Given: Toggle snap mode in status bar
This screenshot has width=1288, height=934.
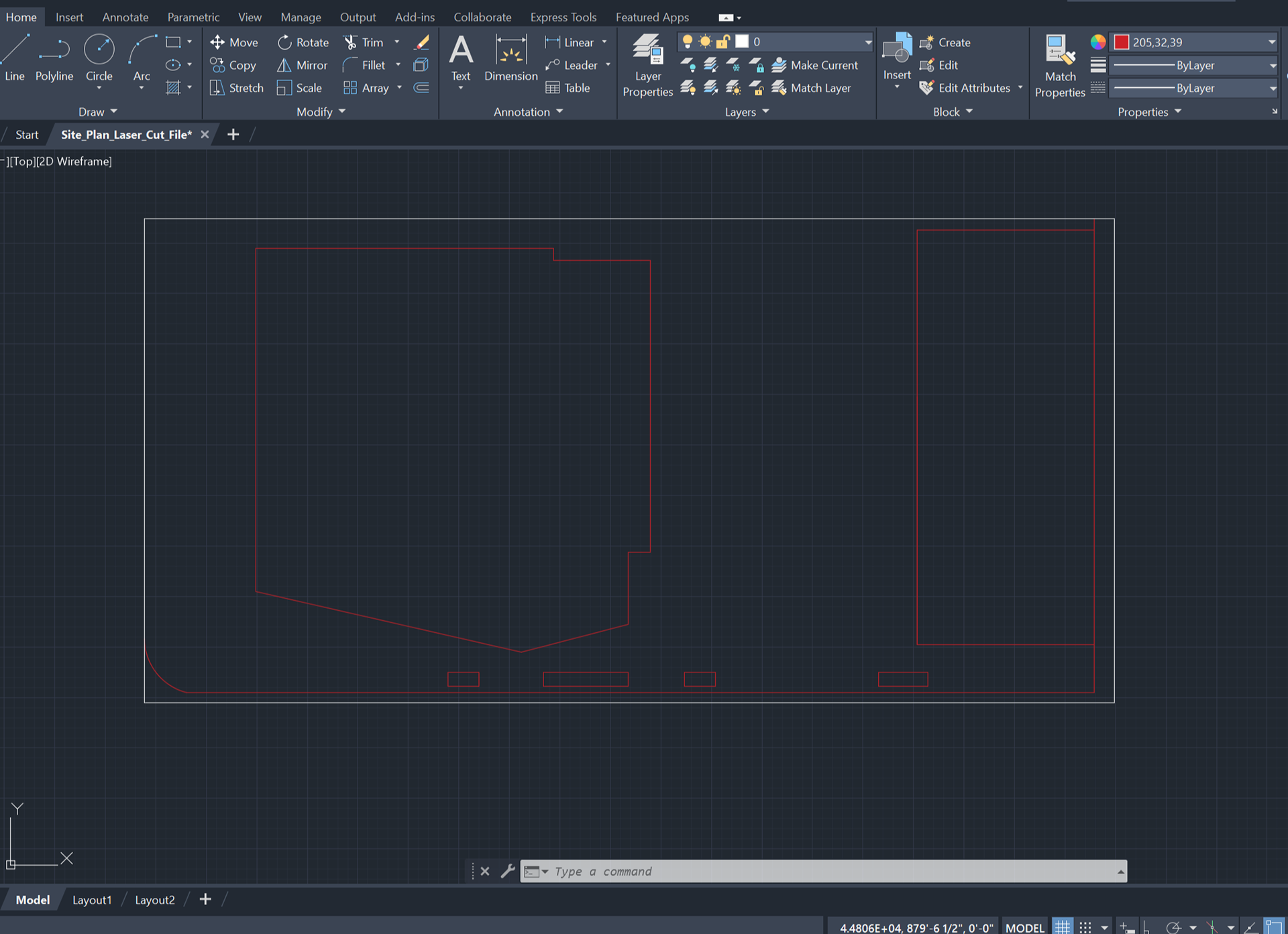Looking at the screenshot, I should (1085, 927).
